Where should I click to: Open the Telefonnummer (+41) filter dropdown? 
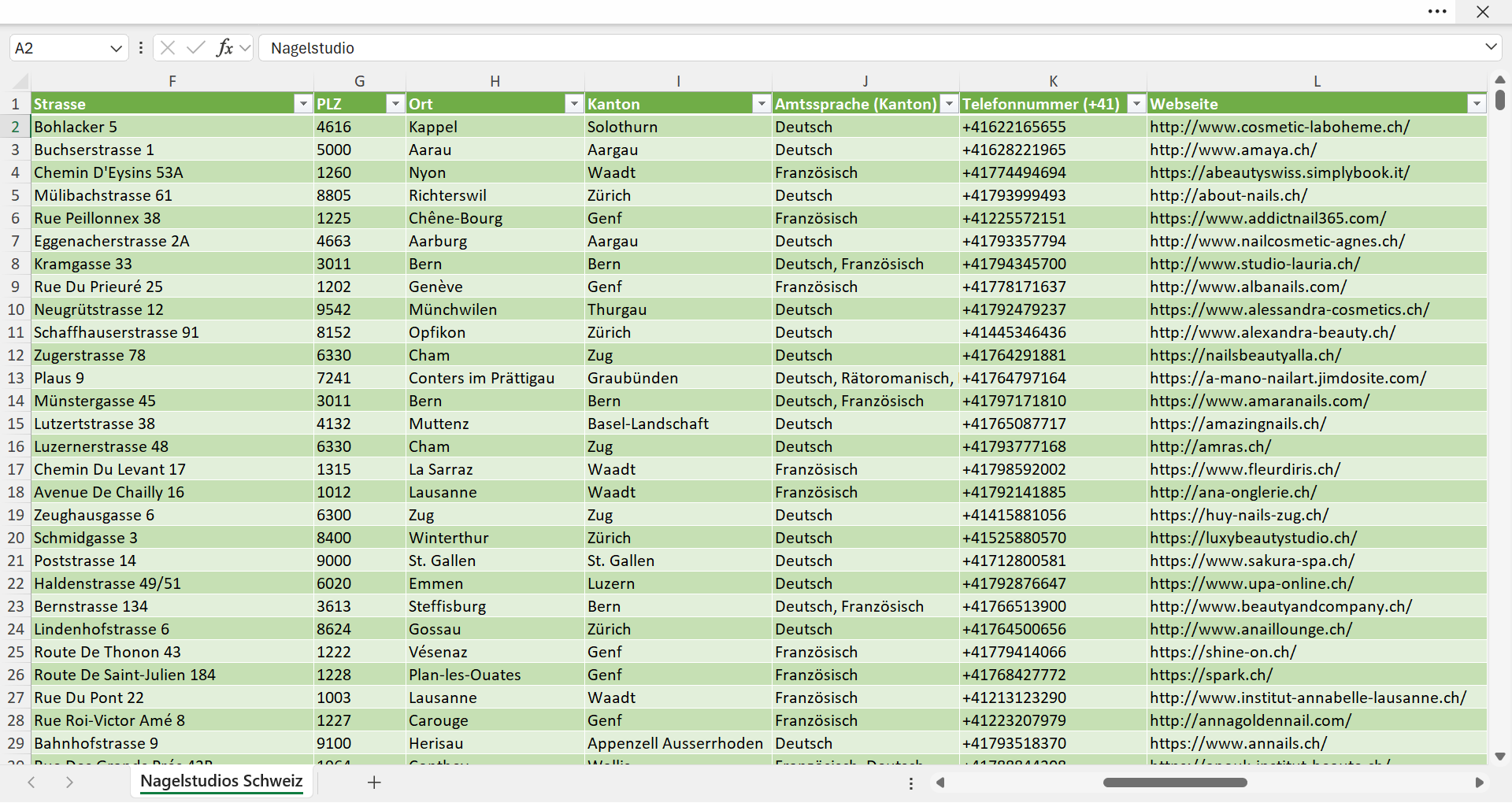[1136, 104]
